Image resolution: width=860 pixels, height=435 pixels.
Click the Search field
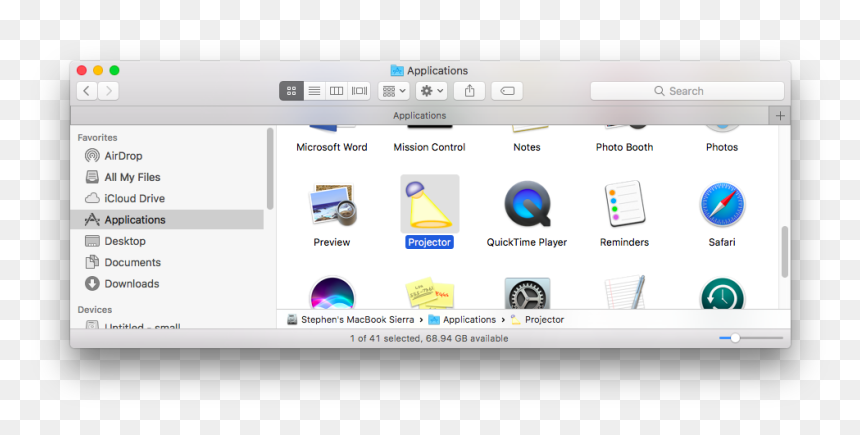687,91
